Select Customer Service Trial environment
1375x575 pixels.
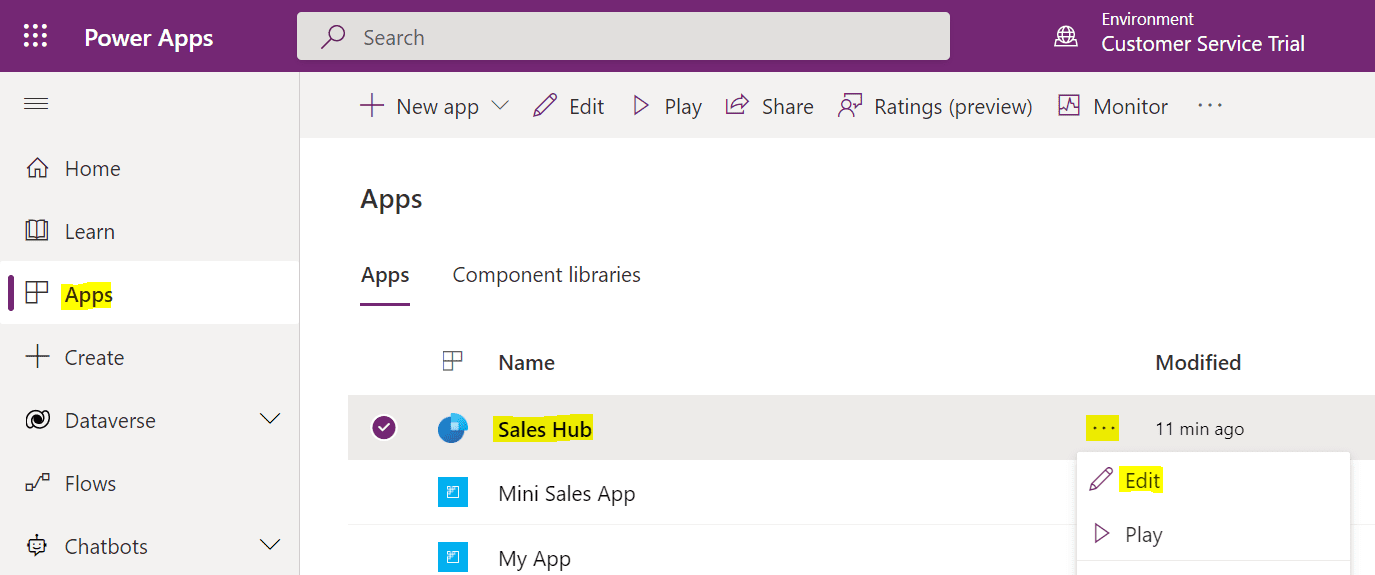pyautogui.click(x=1203, y=44)
